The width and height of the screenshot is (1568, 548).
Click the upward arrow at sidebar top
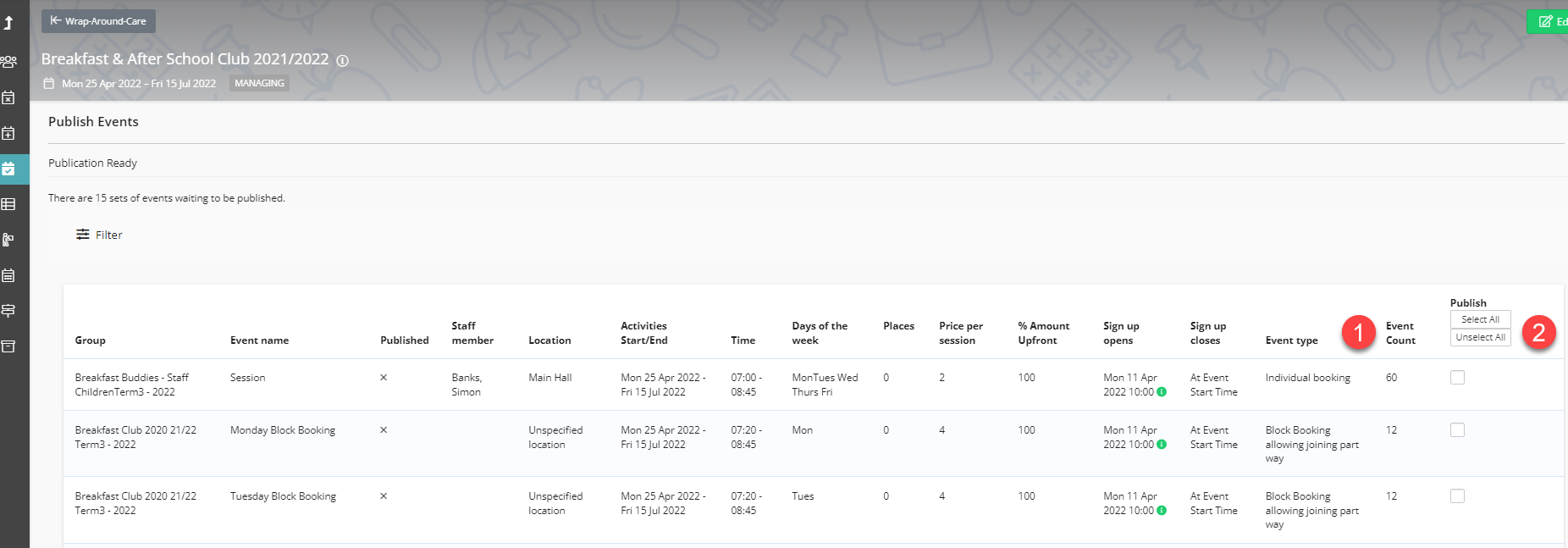point(8,23)
